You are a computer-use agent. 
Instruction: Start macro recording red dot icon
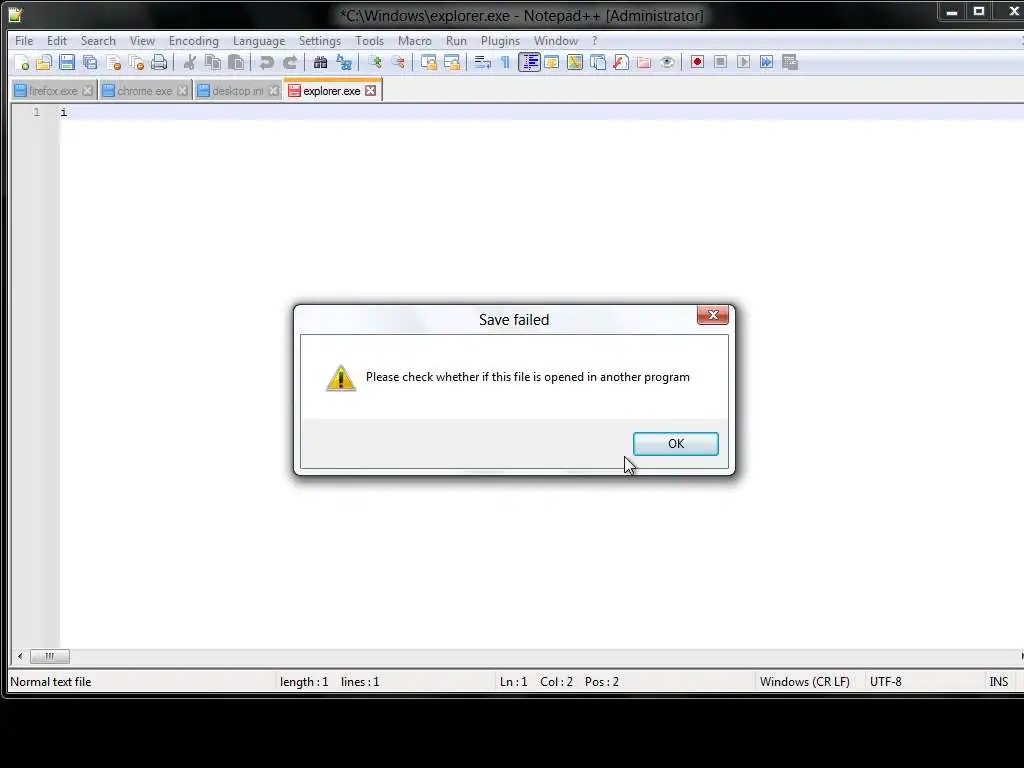pos(697,62)
